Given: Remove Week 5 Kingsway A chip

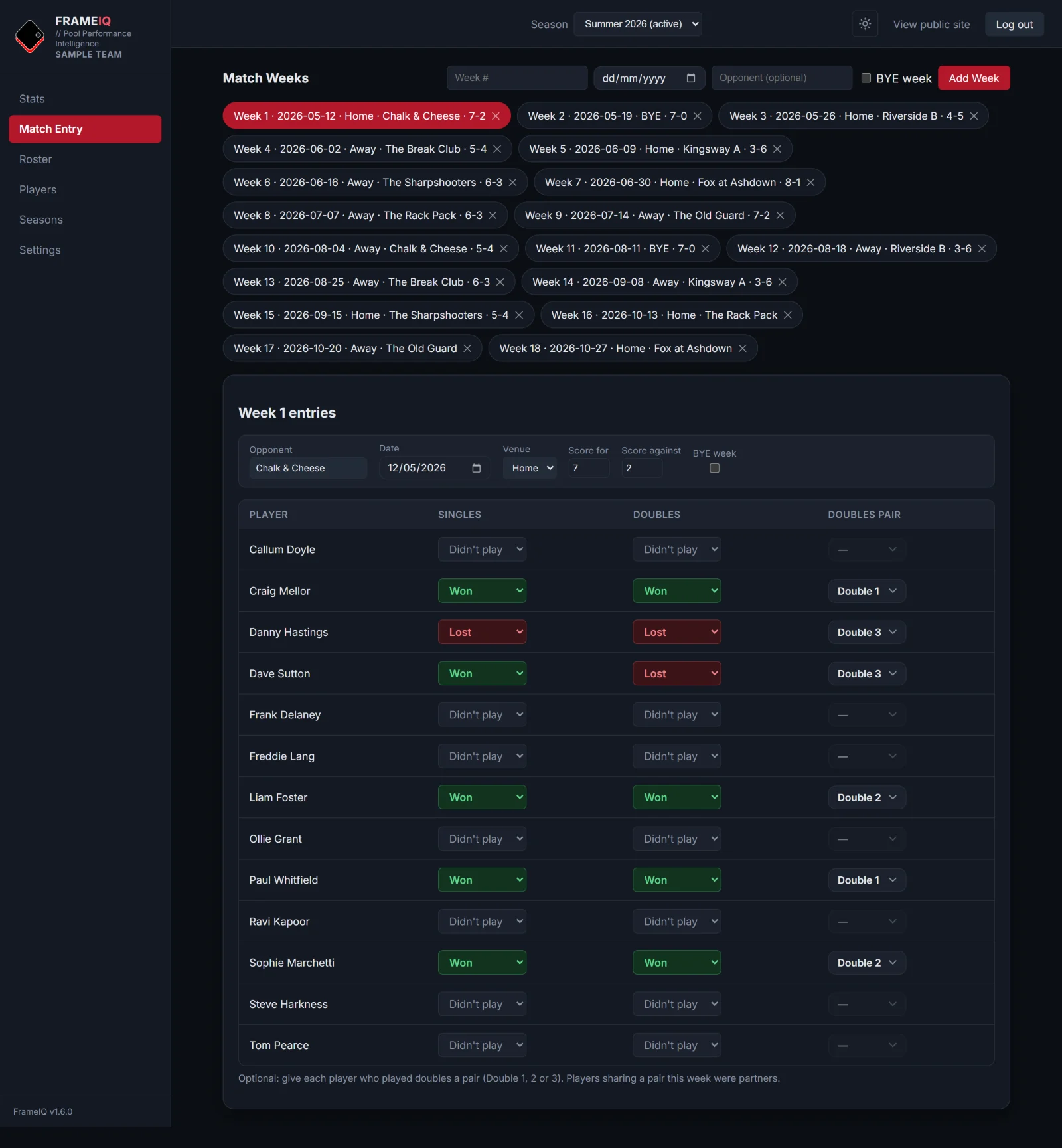Looking at the screenshot, I should coord(777,149).
